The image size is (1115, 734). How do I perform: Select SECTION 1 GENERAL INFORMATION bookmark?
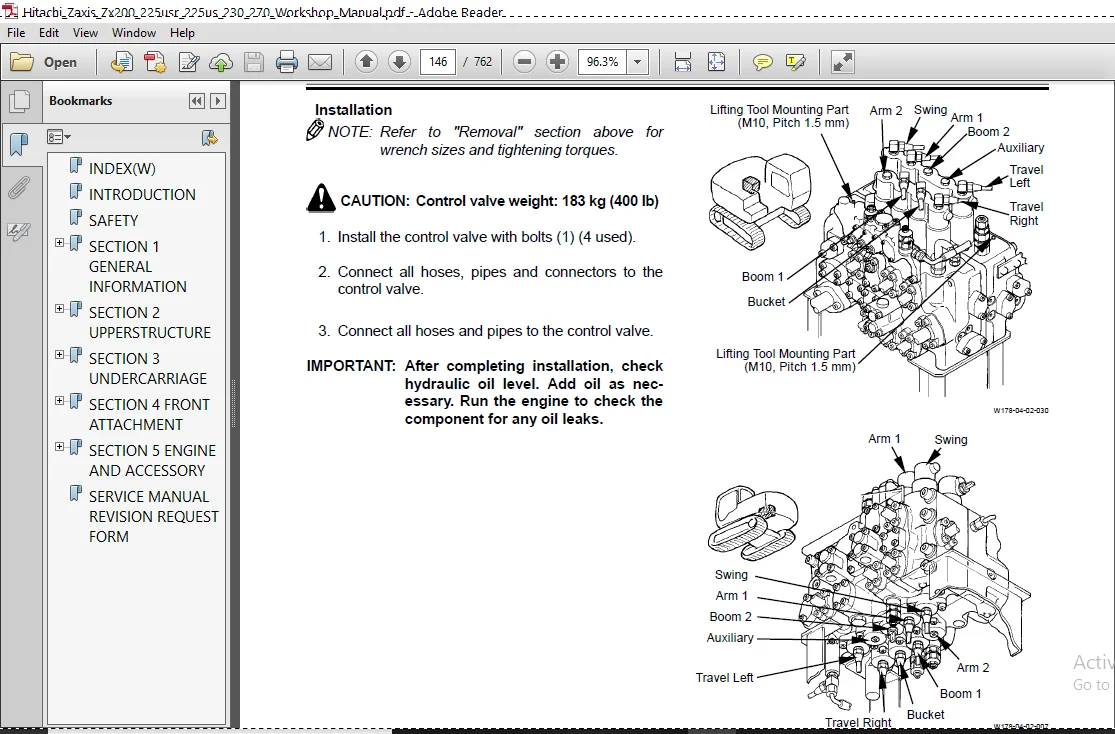point(138,267)
